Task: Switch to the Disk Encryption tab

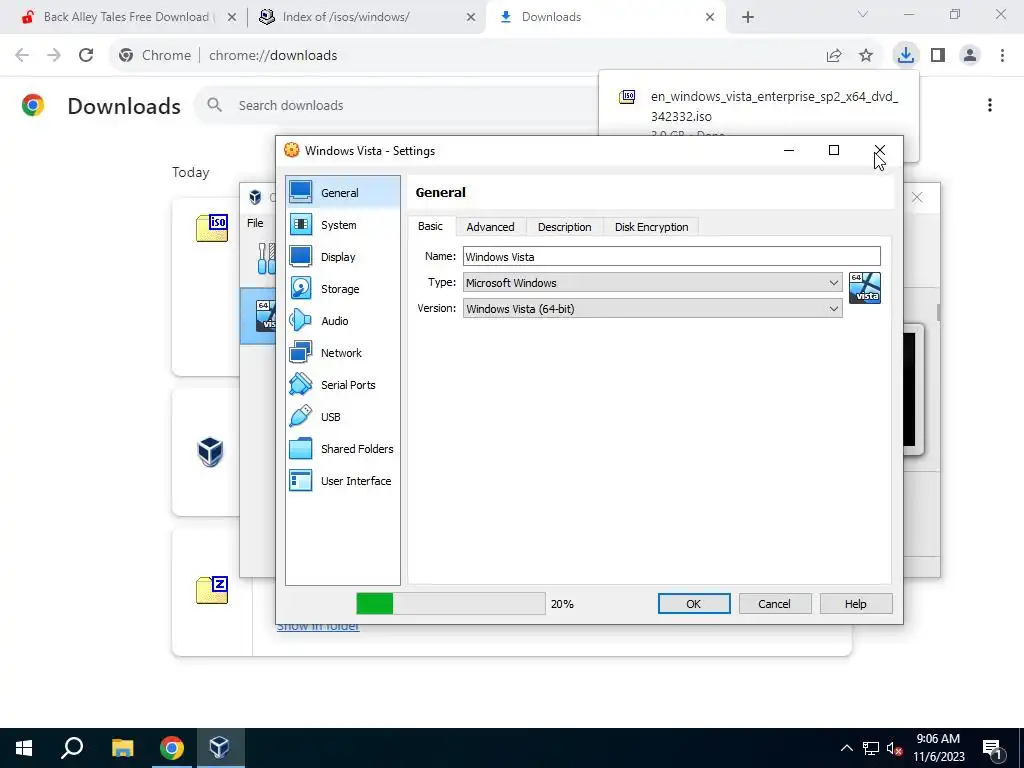Action: 651,227
